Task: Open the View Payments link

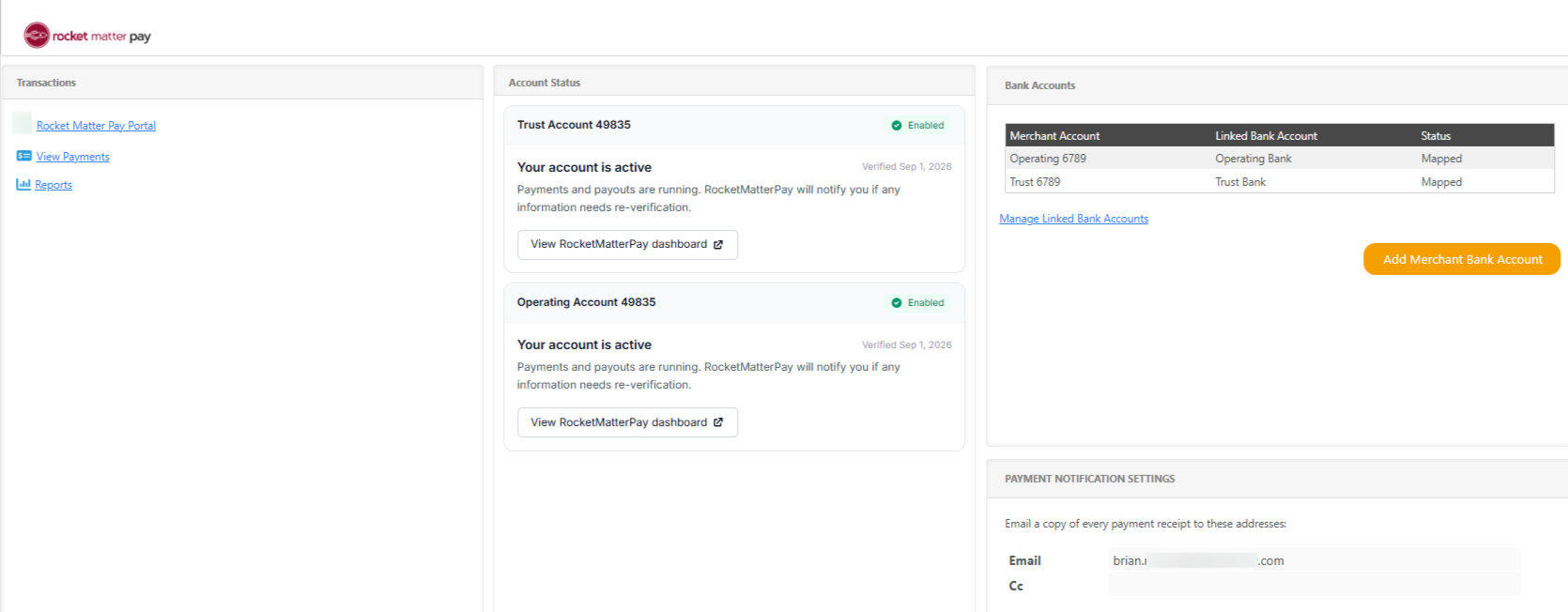Action: pos(72,157)
